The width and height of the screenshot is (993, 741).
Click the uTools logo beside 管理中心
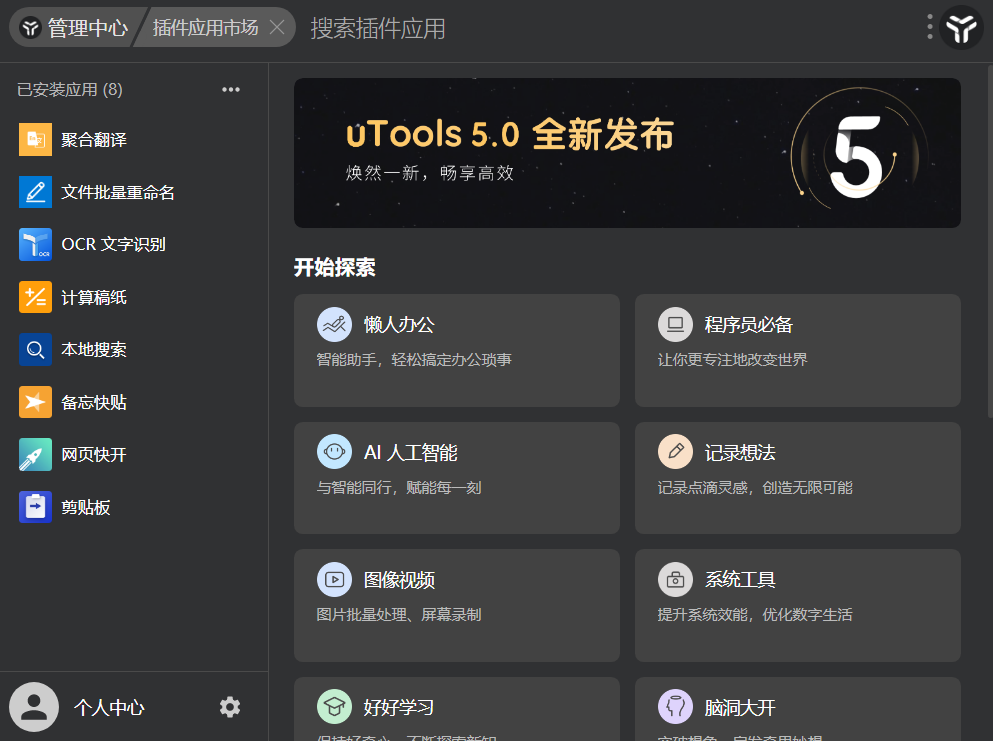30,28
